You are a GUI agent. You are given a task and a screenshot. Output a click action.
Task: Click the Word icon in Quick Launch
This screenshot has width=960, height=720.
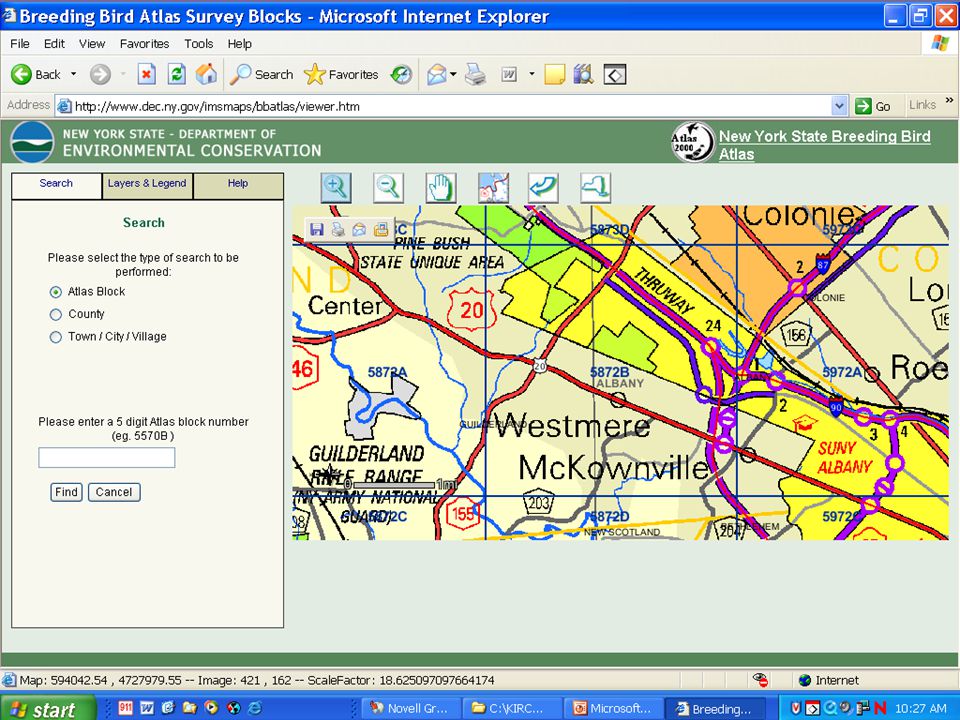click(147, 708)
